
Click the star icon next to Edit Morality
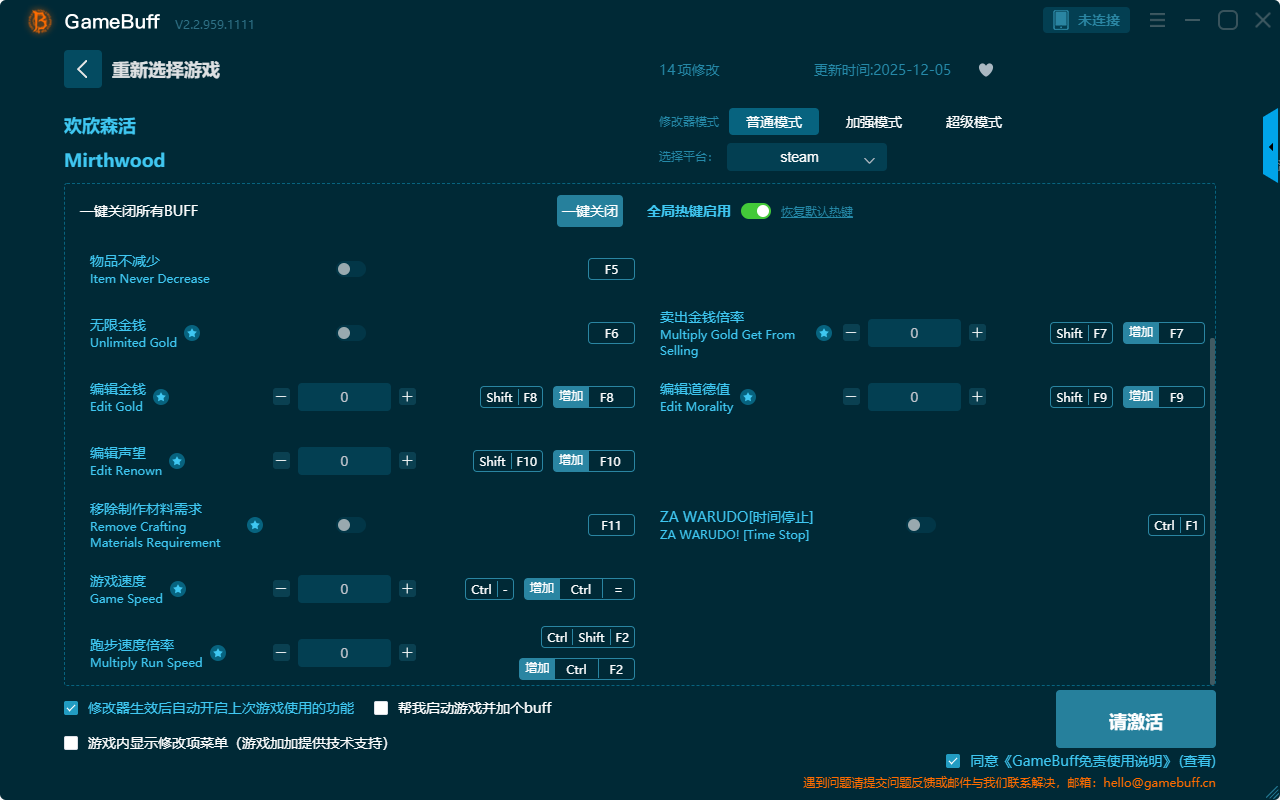click(748, 397)
